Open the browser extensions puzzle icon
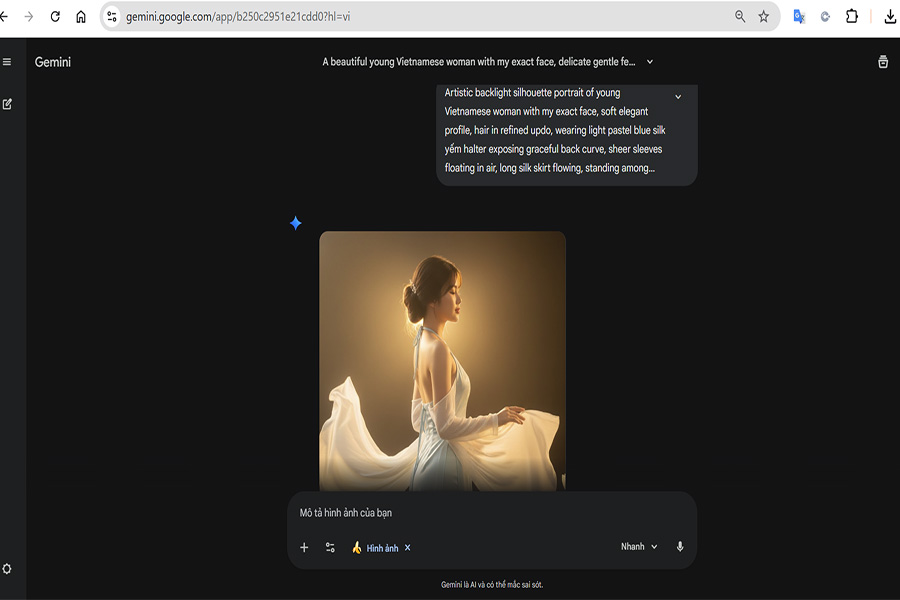The height and width of the screenshot is (600, 900). [x=852, y=17]
